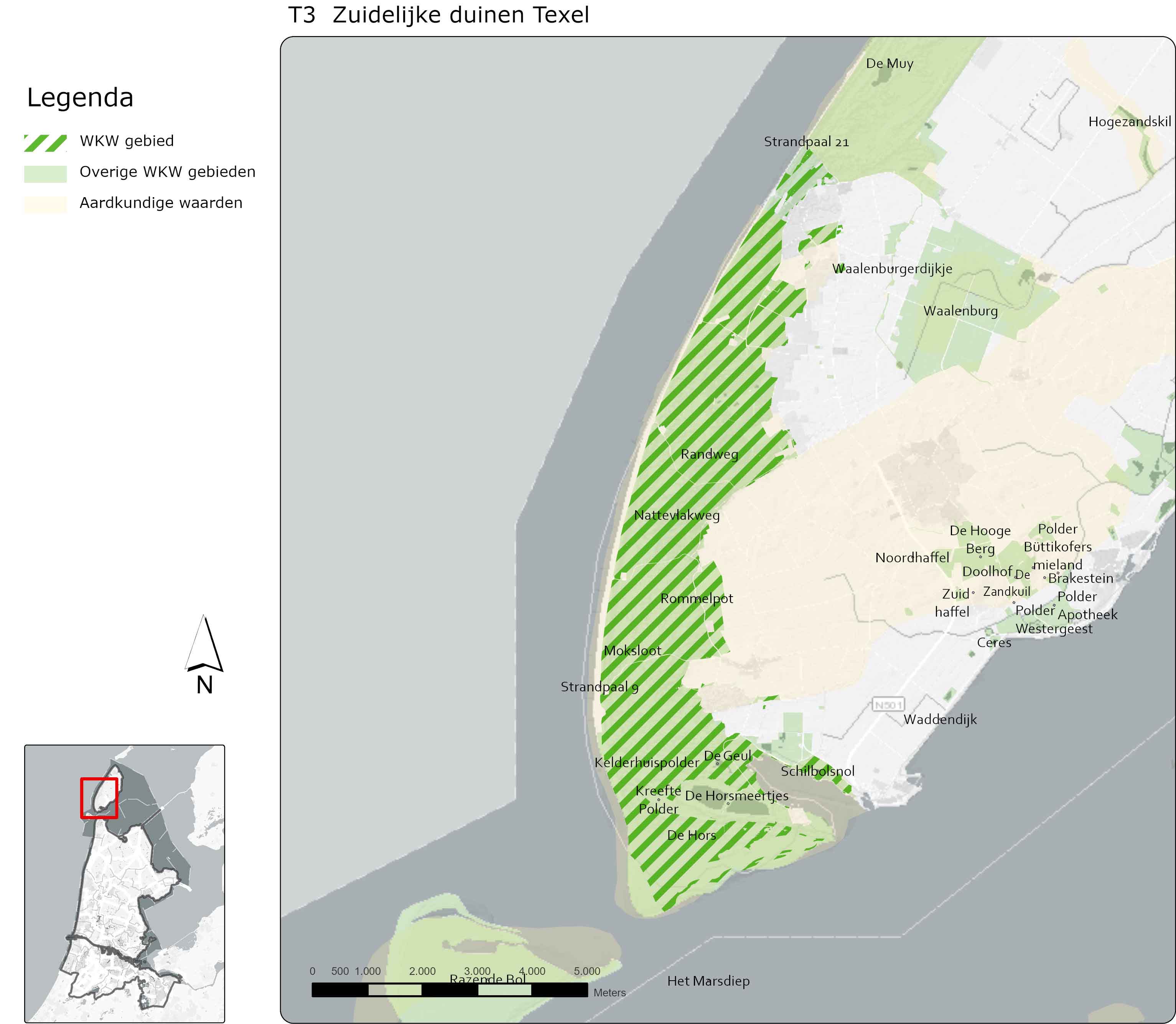Image resolution: width=1176 pixels, height=1024 pixels.
Task: Click the De Muy map label
Action: [x=889, y=63]
